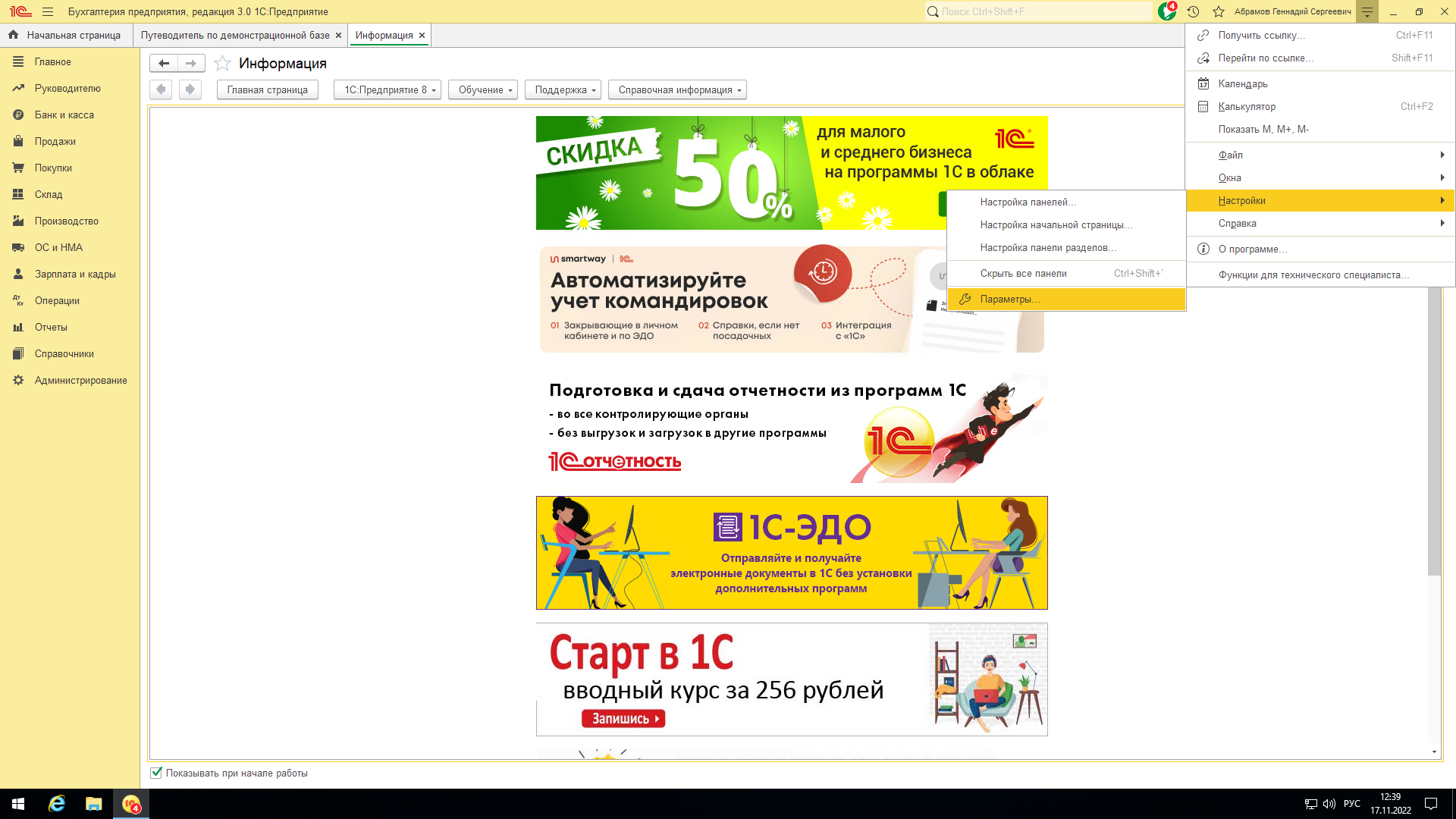
Task: Choose Настройка начальной страницы item
Action: coord(1066,225)
